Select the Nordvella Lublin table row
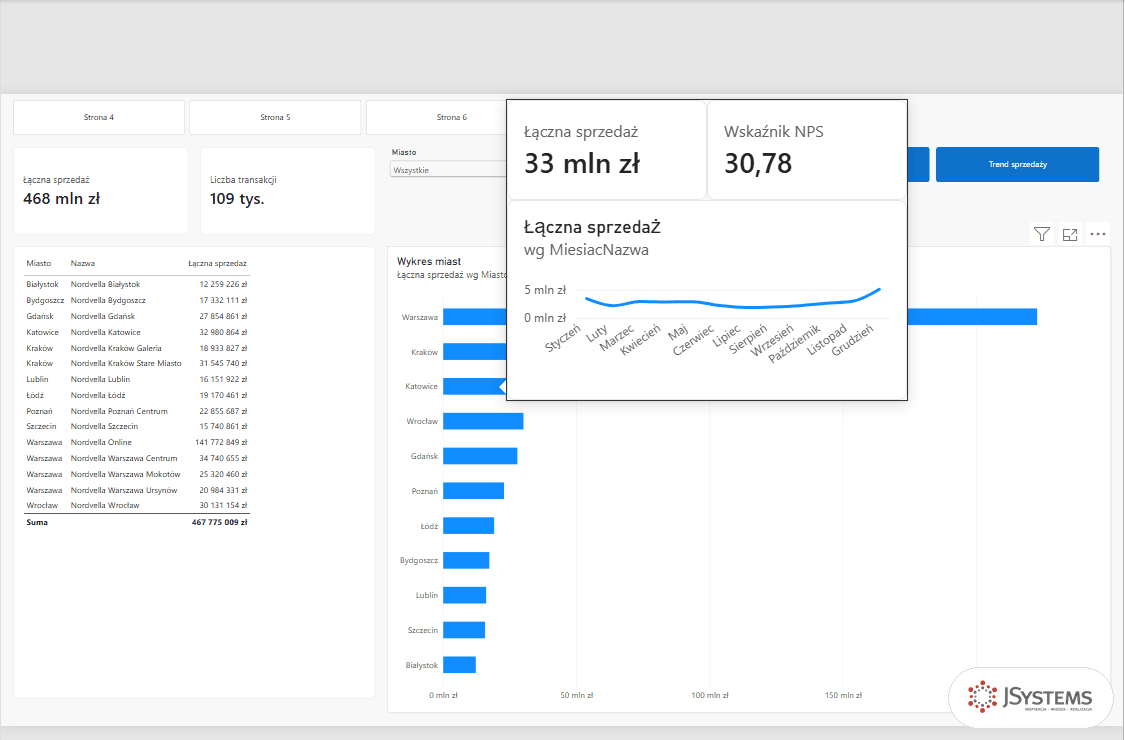Viewport: 1125px width, 740px height. 136,379
